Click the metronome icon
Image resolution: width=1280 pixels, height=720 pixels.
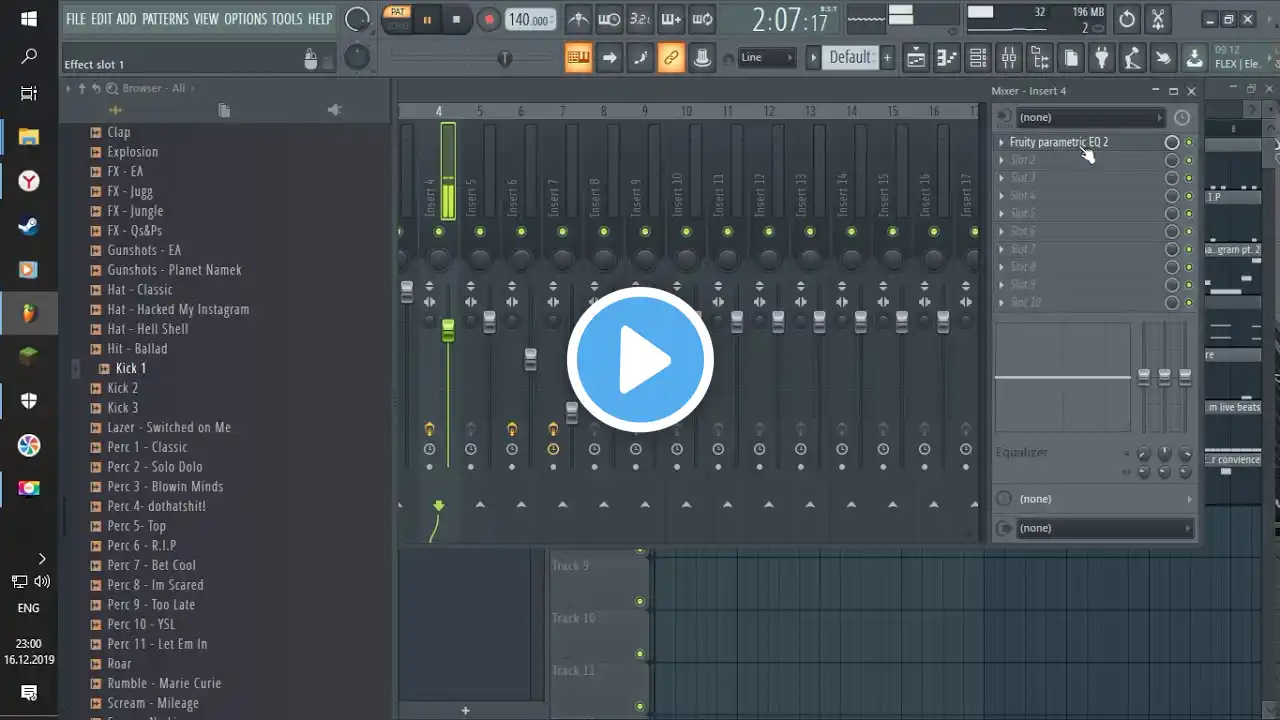[x=578, y=19]
